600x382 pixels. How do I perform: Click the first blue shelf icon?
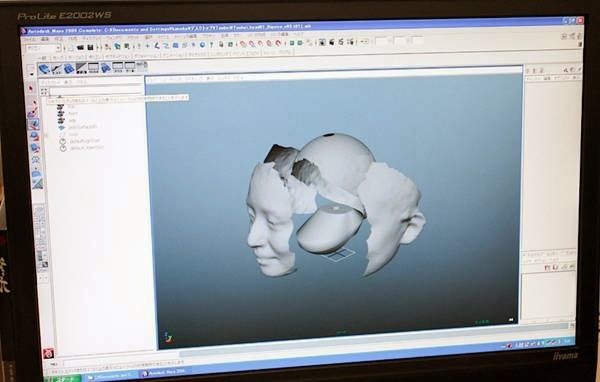44,69
